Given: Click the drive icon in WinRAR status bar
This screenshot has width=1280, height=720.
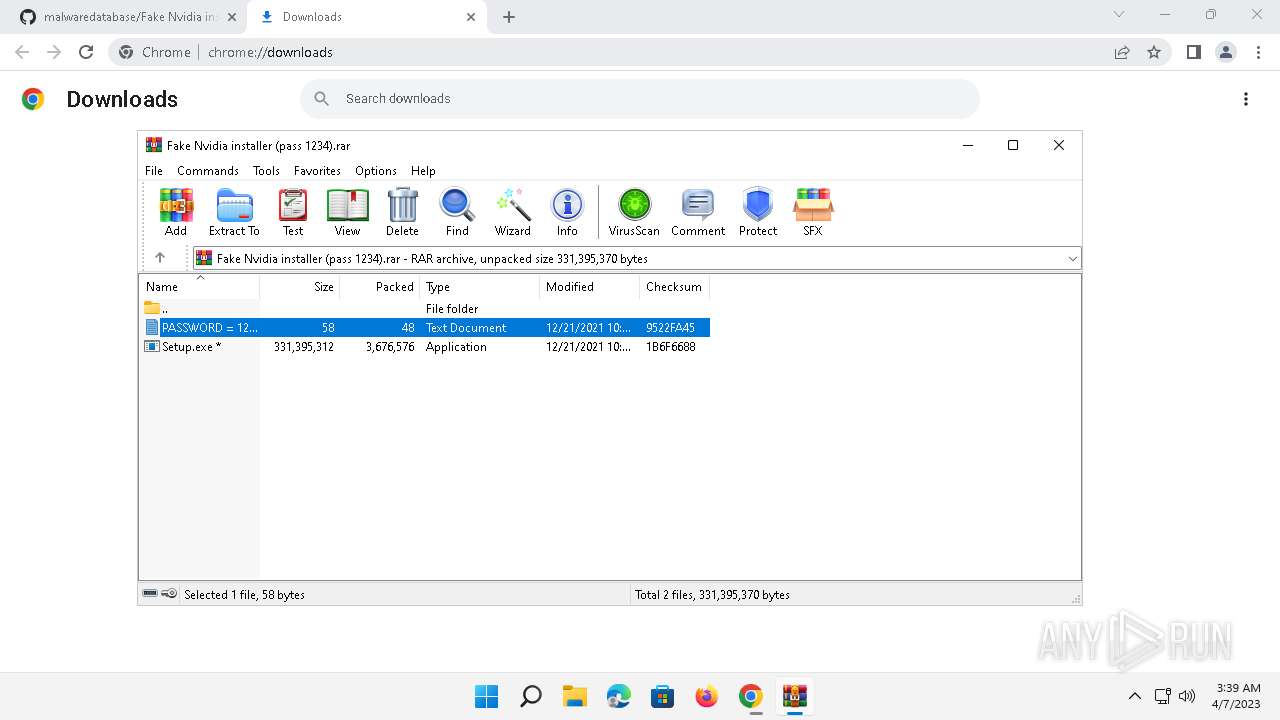Looking at the screenshot, I should click(x=150, y=594).
